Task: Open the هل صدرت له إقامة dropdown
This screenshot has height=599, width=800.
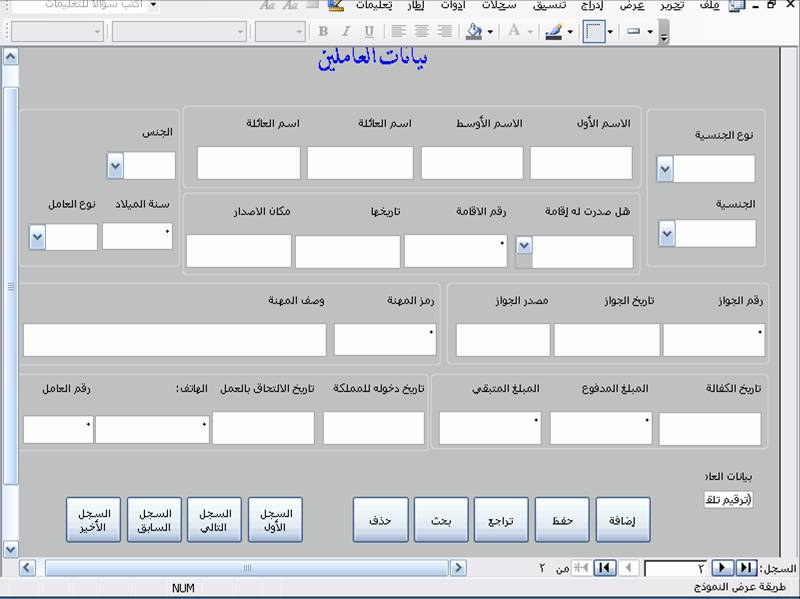Action: point(524,246)
